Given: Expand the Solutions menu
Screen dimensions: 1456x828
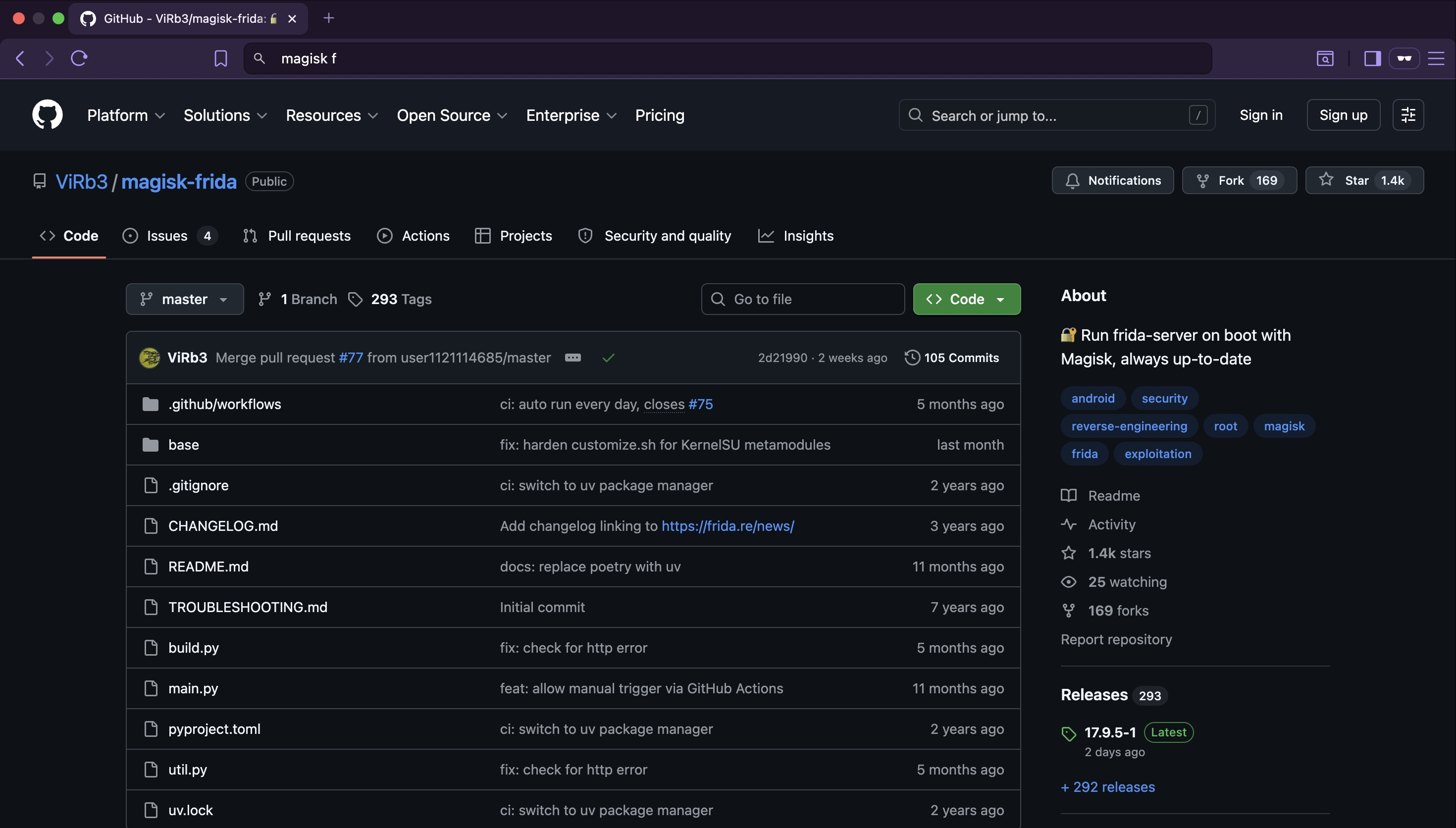Looking at the screenshot, I should point(225,115).
